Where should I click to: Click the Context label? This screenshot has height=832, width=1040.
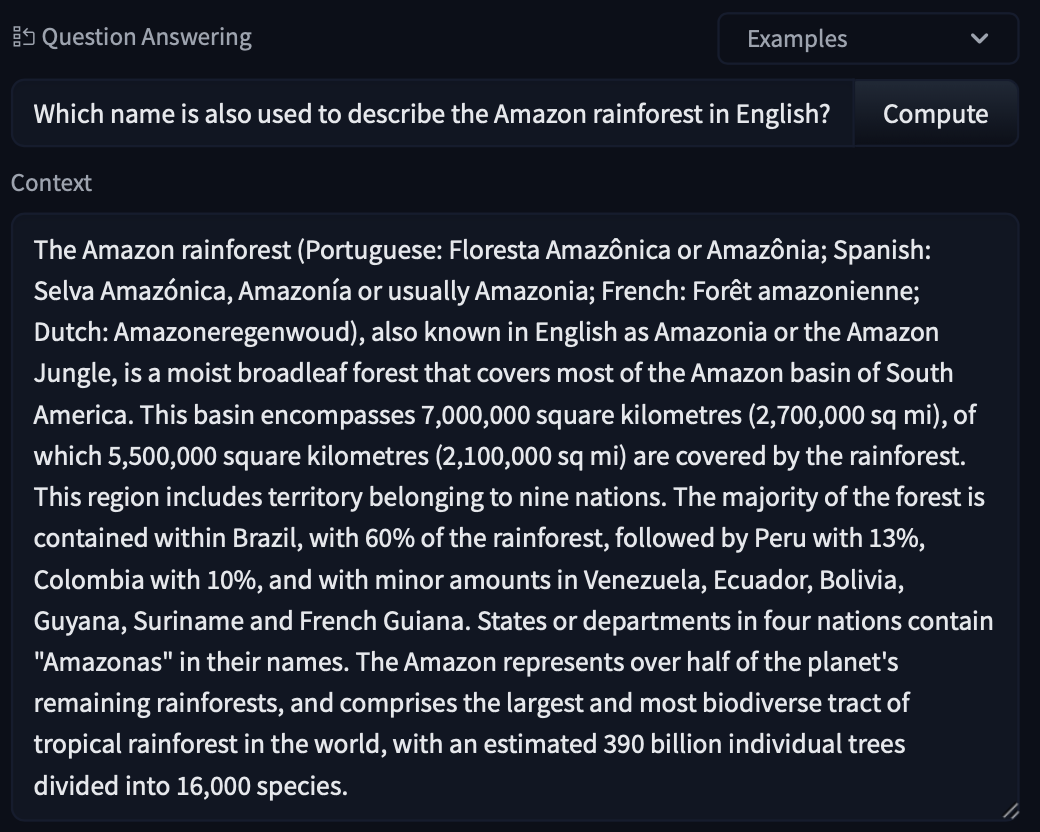51,183
